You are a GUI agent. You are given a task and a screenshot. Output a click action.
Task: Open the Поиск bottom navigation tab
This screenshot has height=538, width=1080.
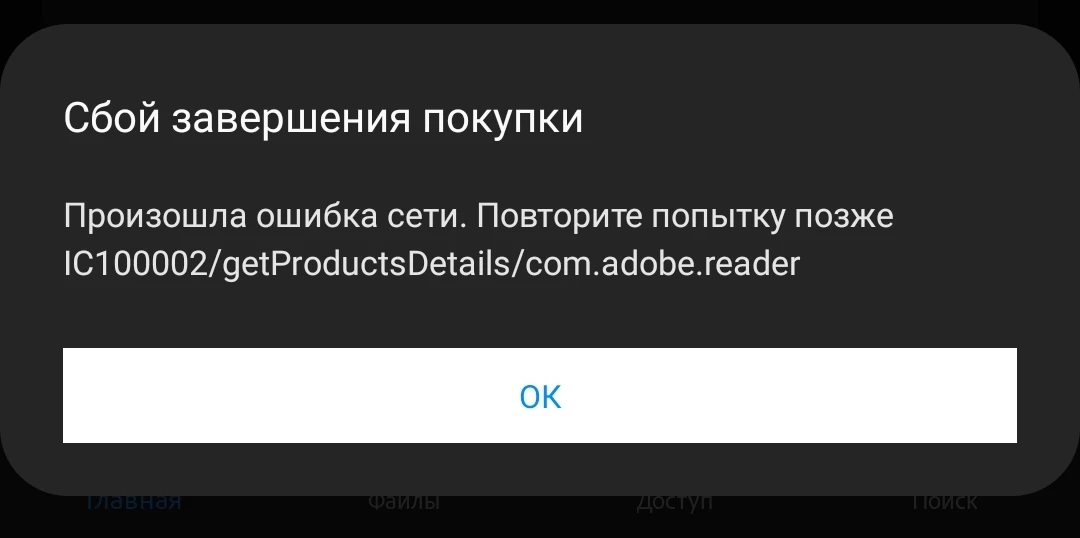point(944,502)
